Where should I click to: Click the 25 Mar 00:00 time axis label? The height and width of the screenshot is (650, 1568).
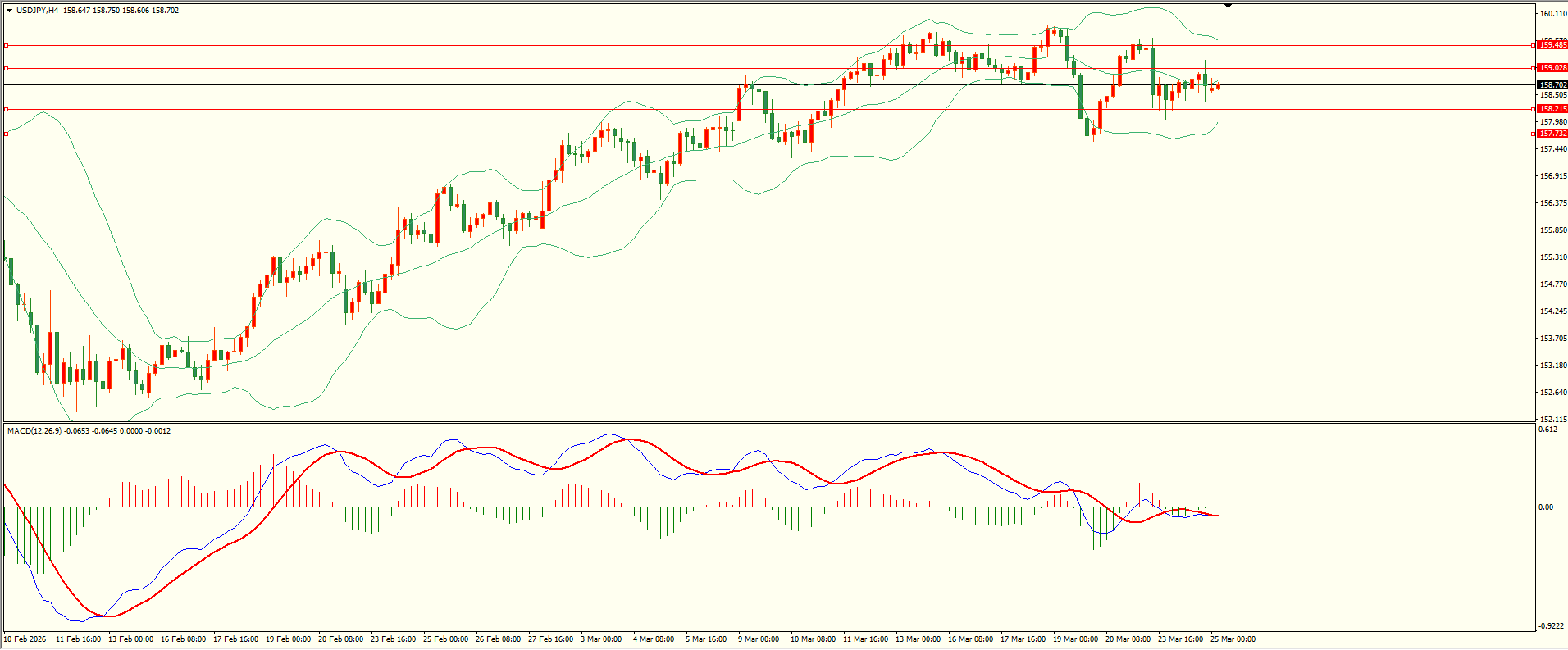pos(1233,639)
